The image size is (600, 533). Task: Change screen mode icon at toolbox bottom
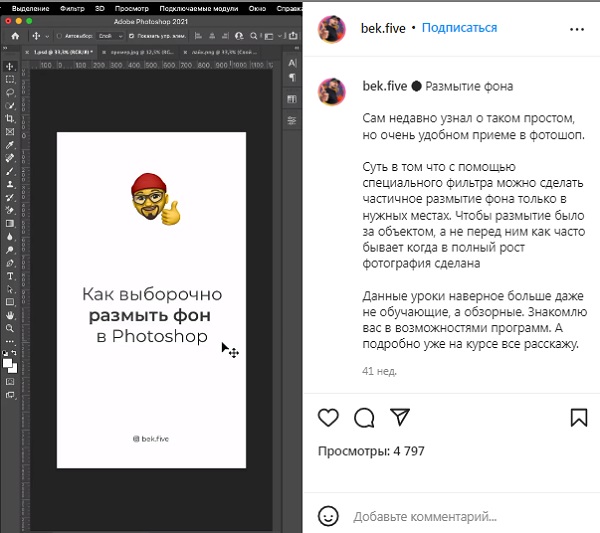(10, 395)
